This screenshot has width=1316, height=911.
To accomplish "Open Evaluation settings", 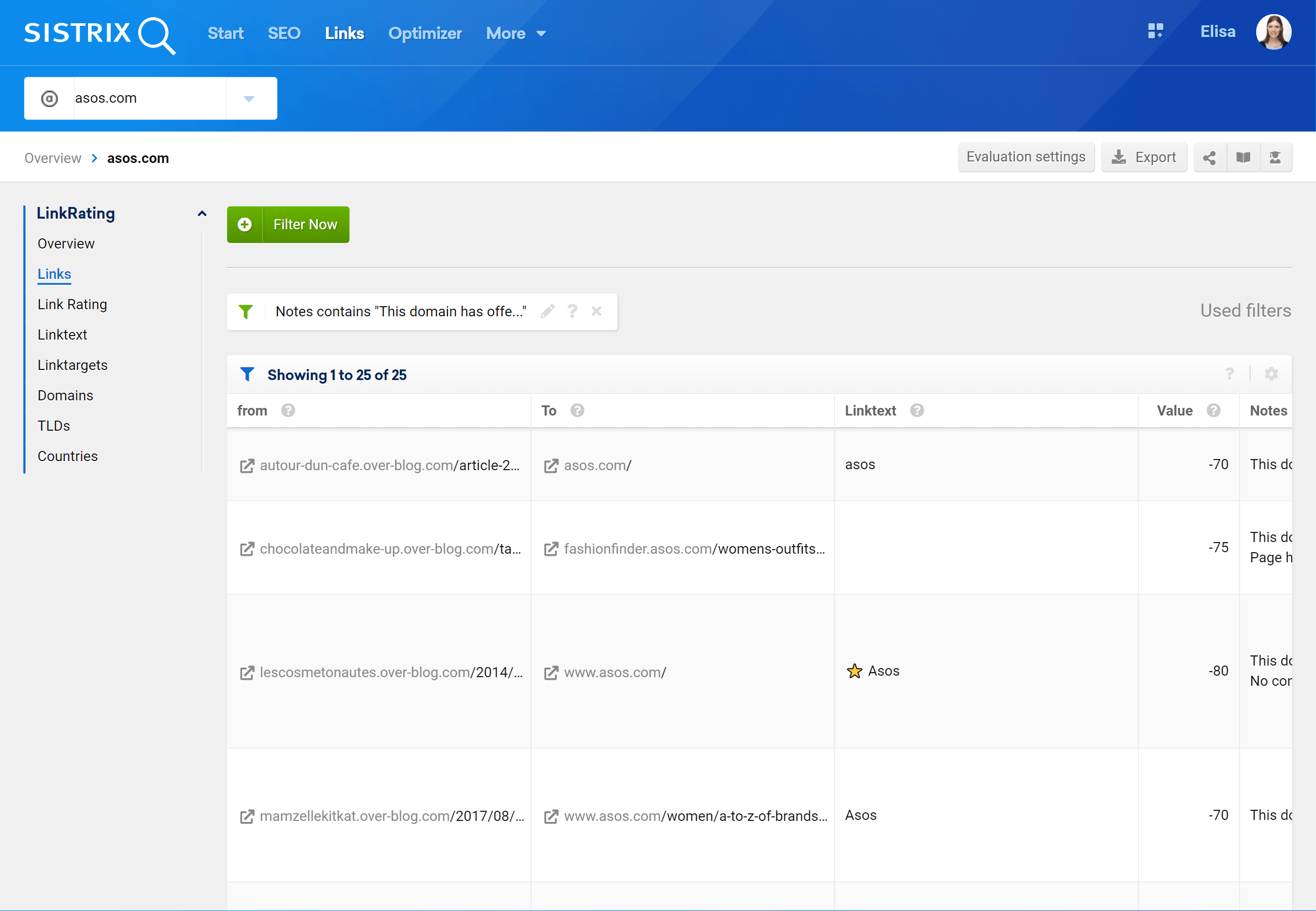I will coord(1025,157).
